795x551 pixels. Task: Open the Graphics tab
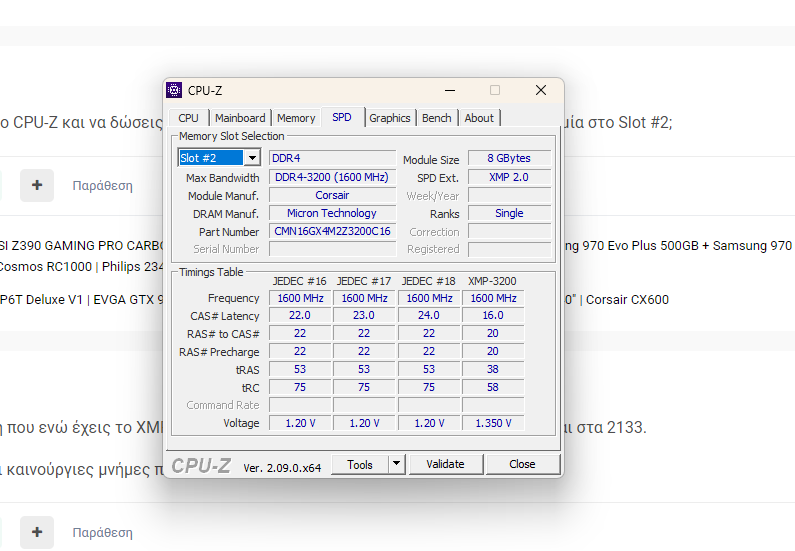click(389, 118)
